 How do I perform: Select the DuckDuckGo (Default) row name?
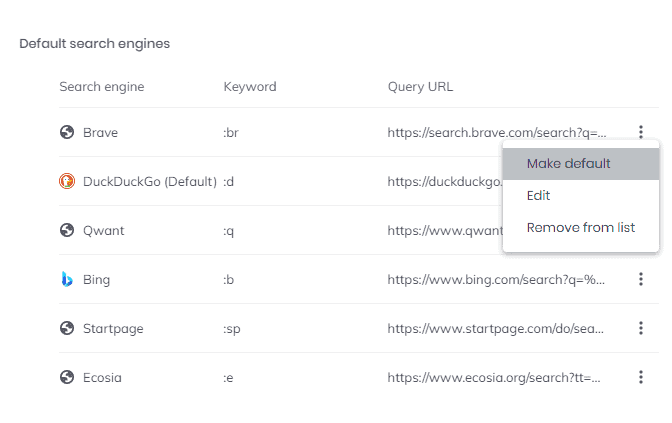[150, 182]
